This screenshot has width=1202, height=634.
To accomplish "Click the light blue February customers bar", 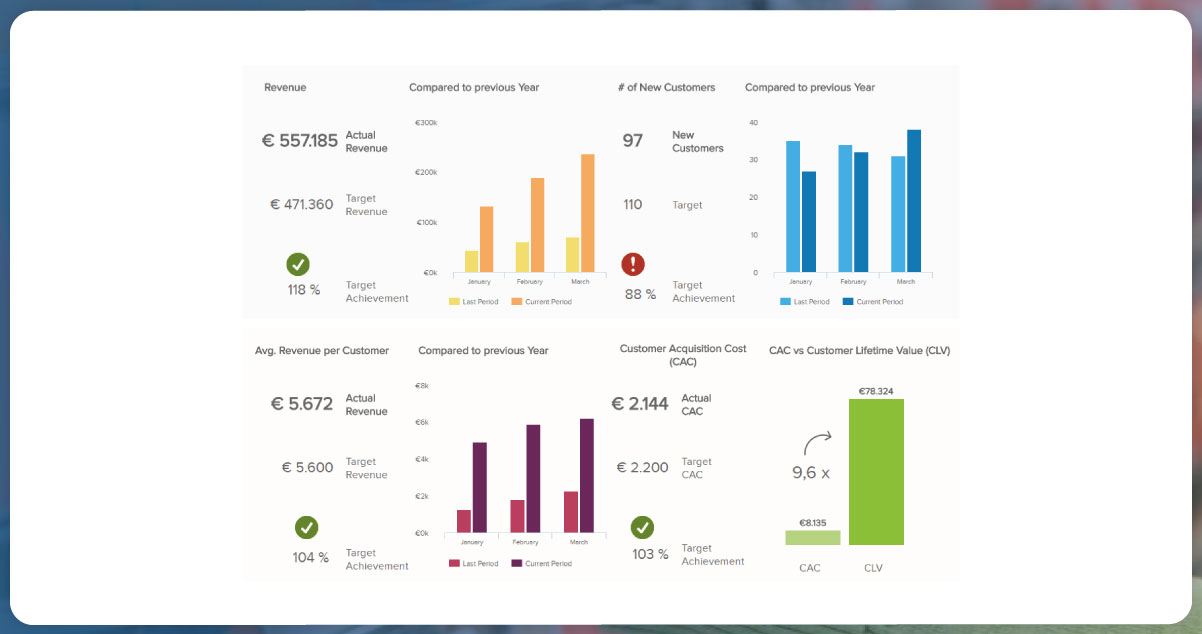I will point(846,208).
